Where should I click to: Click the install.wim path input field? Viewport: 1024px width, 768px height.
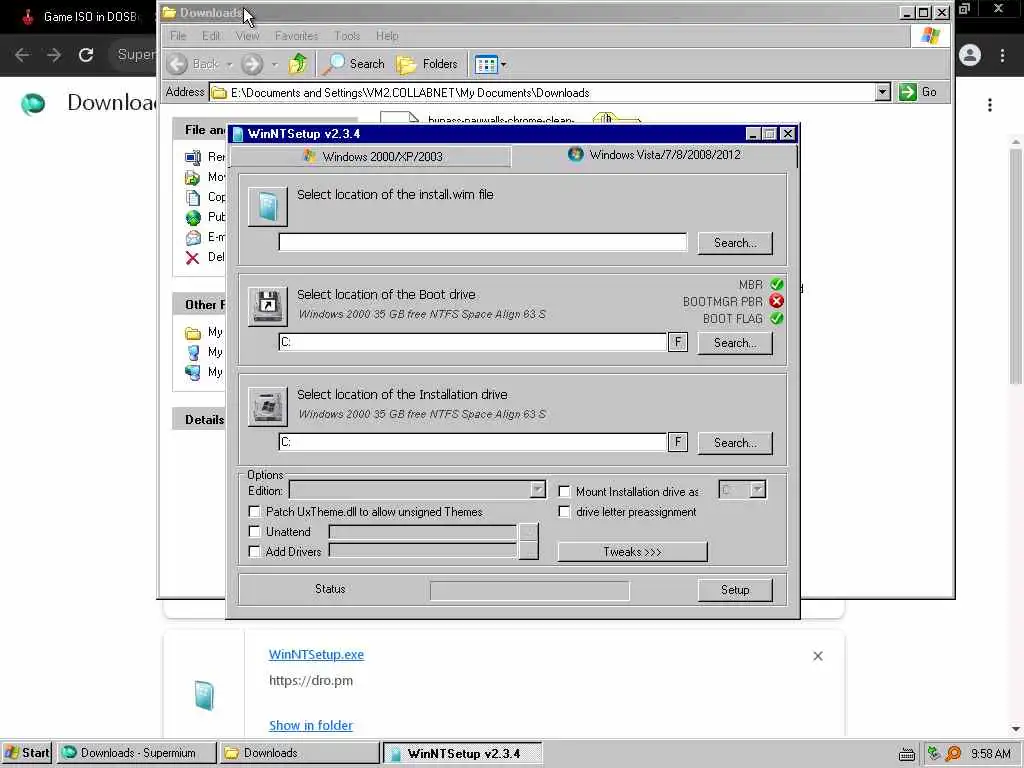click(x=483, y=242)
